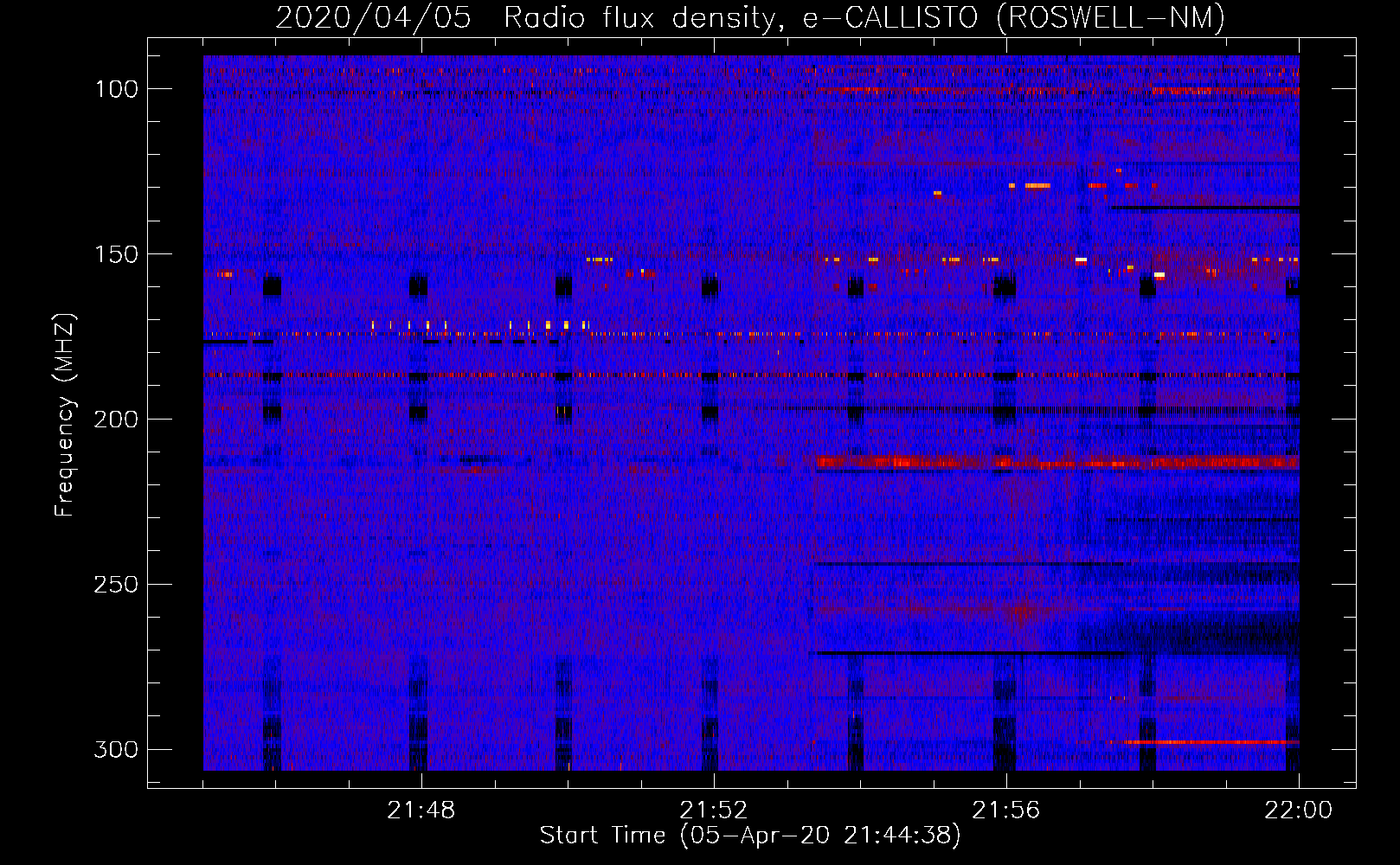Click the 100 frequency tick label
The height and width of the screenshot is (865, 1400).
pyautogui.click(x=116, y=89)
